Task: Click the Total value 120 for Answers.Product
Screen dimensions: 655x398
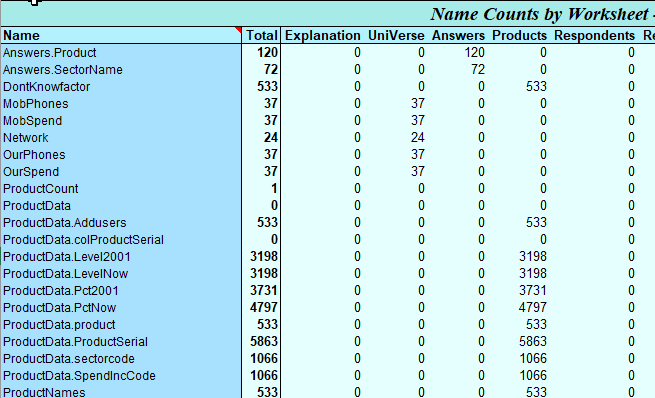Action: (x=267, y=53)
